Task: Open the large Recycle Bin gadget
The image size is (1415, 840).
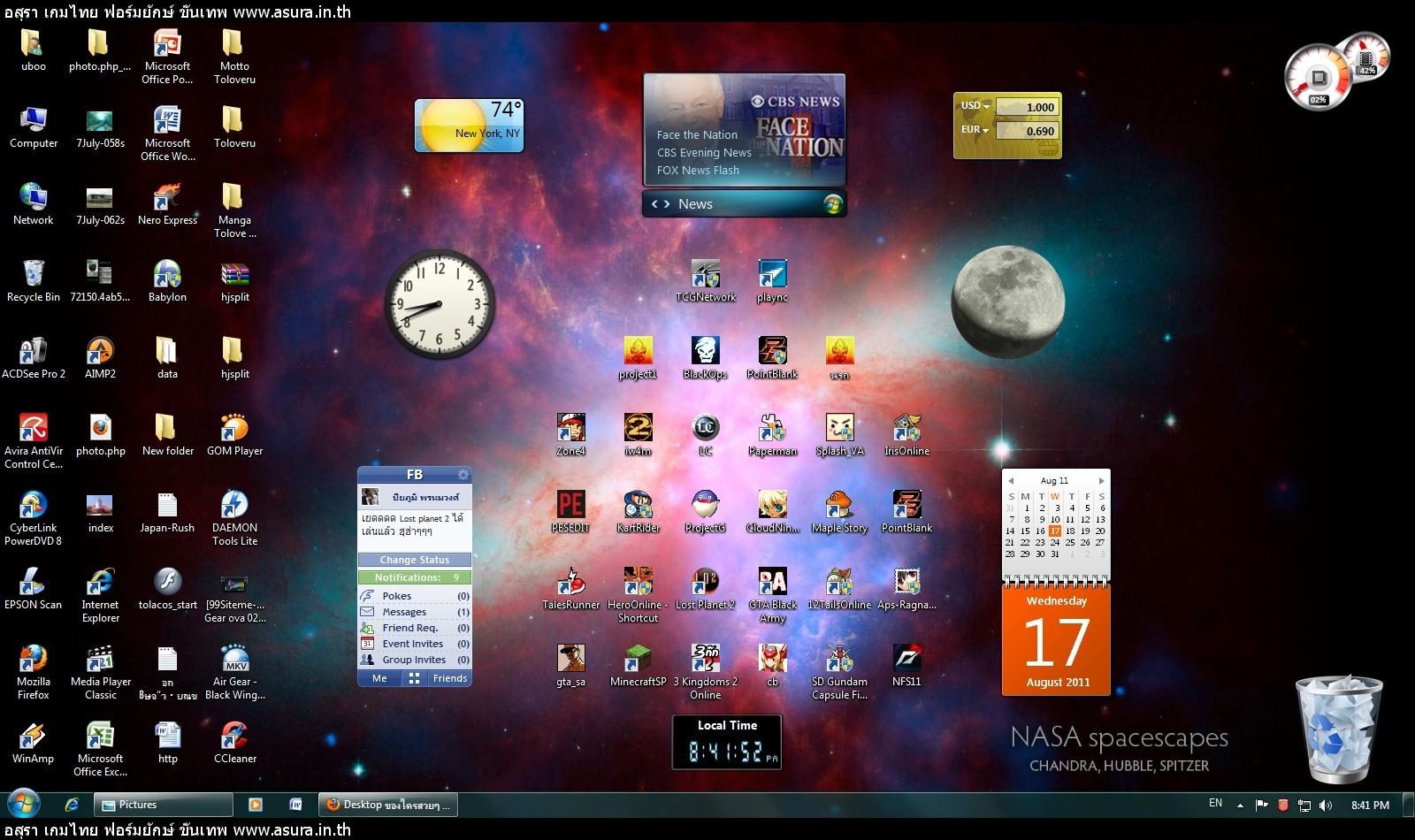Action: point(1339,729)
